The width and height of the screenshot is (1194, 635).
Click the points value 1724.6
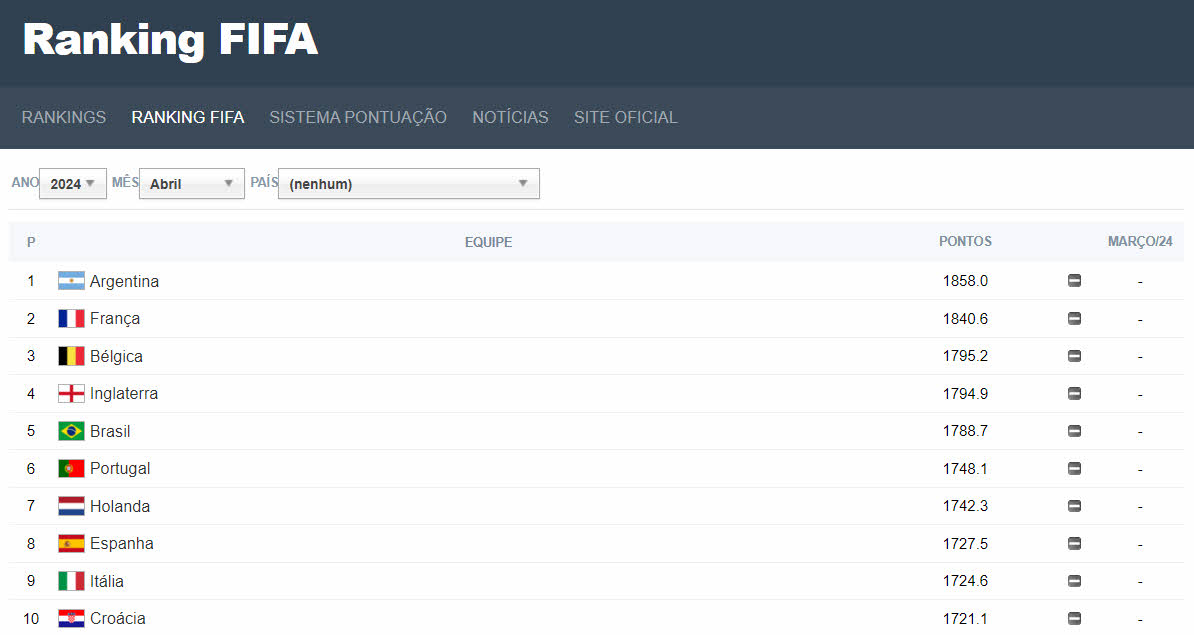coord(965,581)
